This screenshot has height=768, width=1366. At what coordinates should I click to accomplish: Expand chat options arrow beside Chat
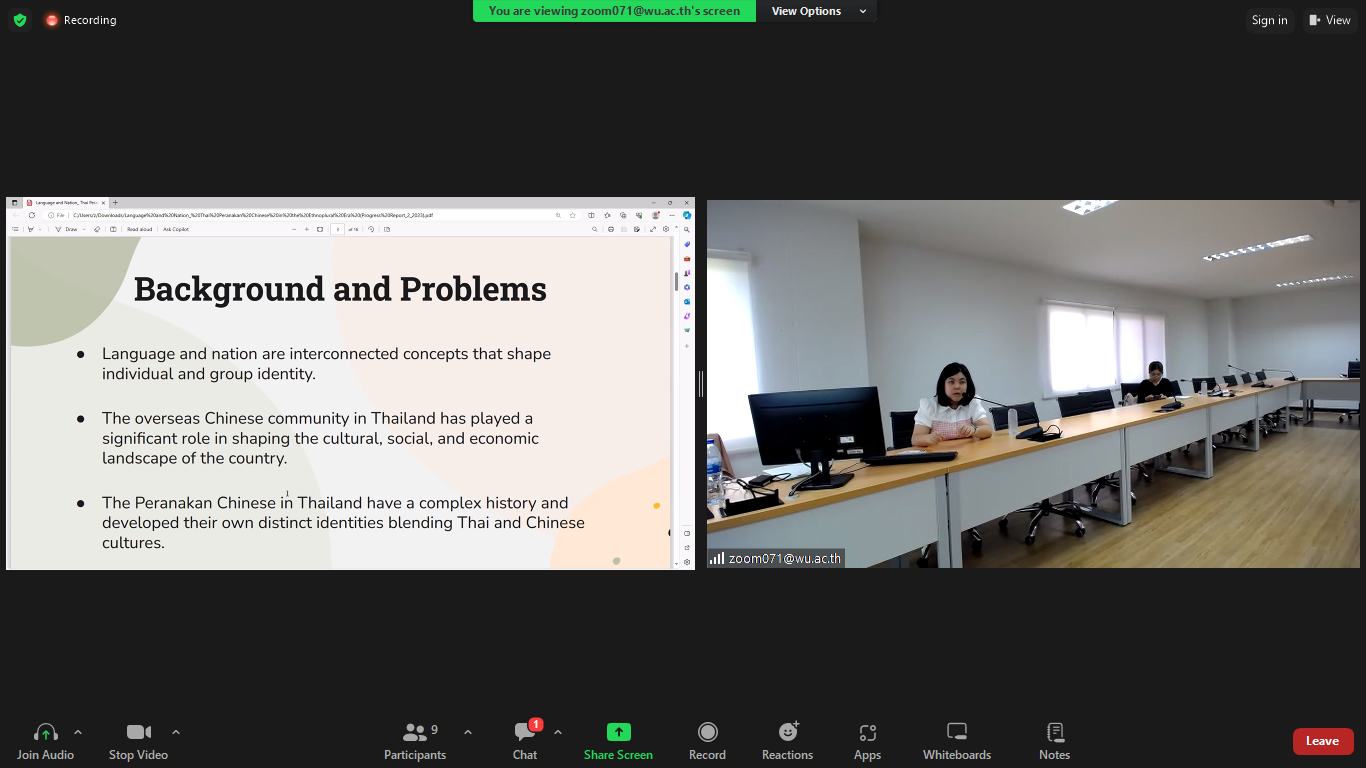[558, 732]
